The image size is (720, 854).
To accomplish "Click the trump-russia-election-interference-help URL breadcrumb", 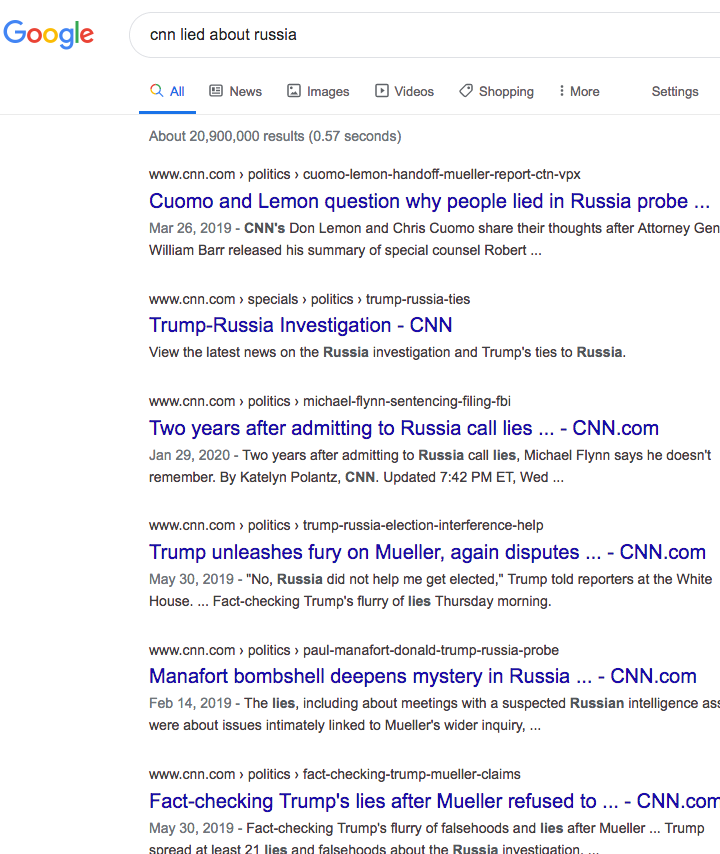I will [x=346, y=525].
